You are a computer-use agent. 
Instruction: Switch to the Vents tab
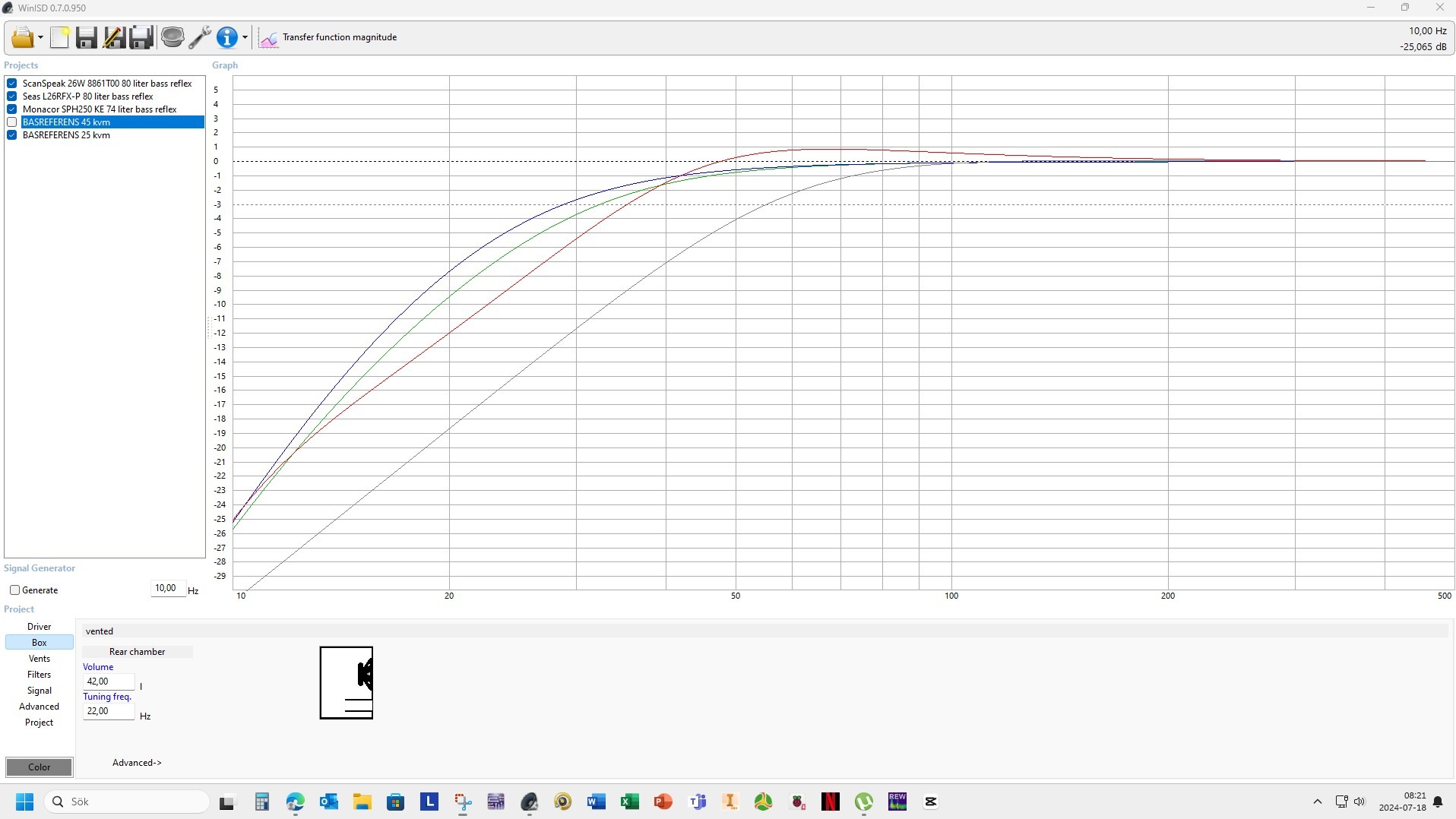pyautogui.click(x=40, y=659)
